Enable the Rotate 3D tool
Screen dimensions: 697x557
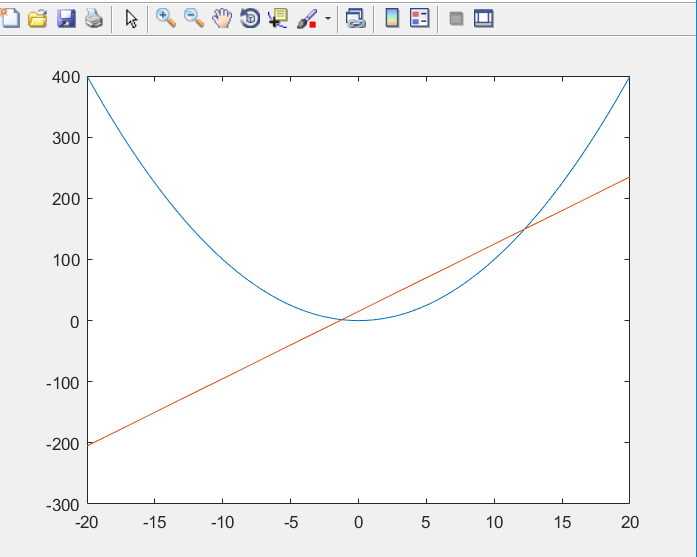(x=250, y=19)
